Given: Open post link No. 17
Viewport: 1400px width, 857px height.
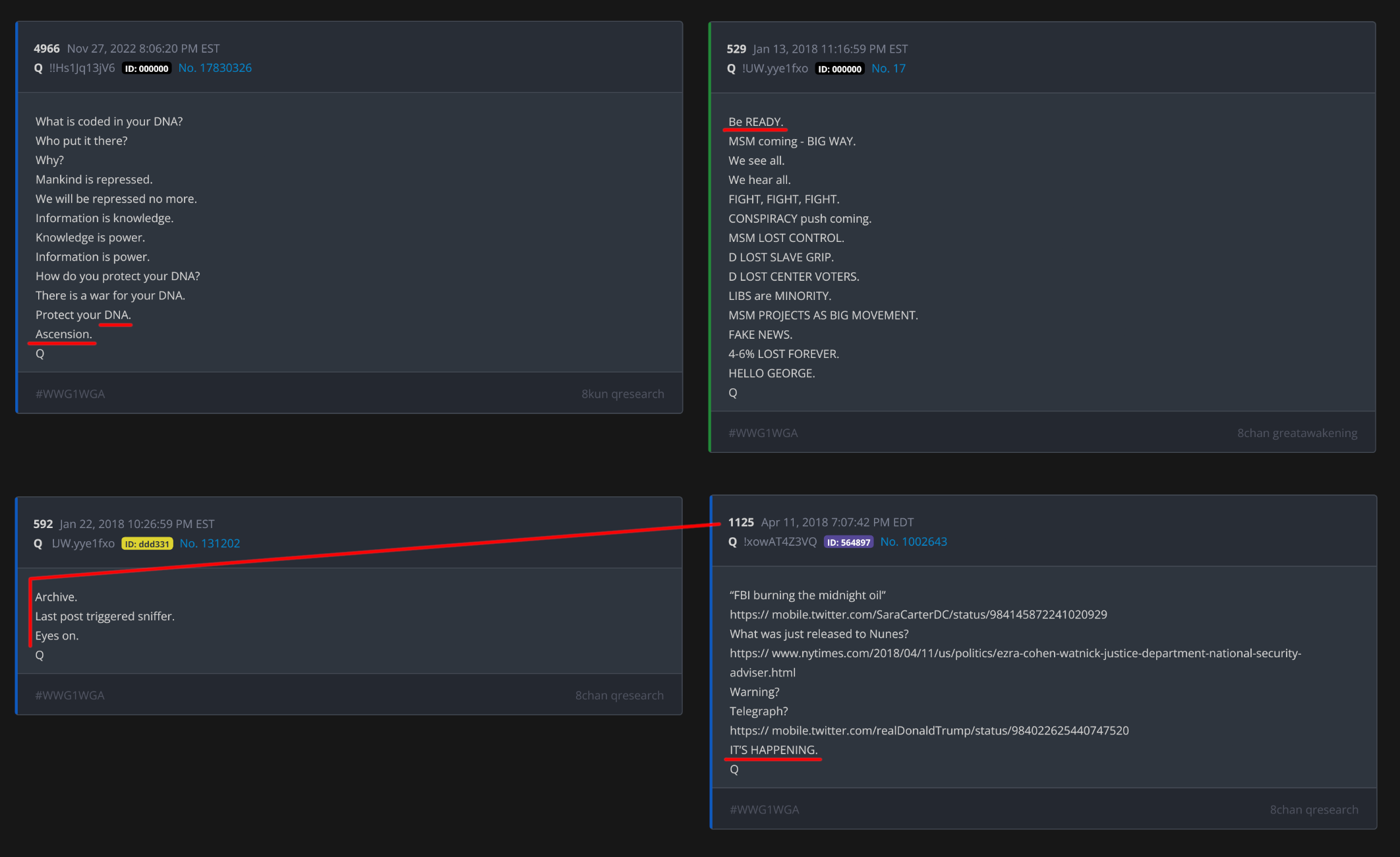Looking at the screenshot, I should click(889, 69).
